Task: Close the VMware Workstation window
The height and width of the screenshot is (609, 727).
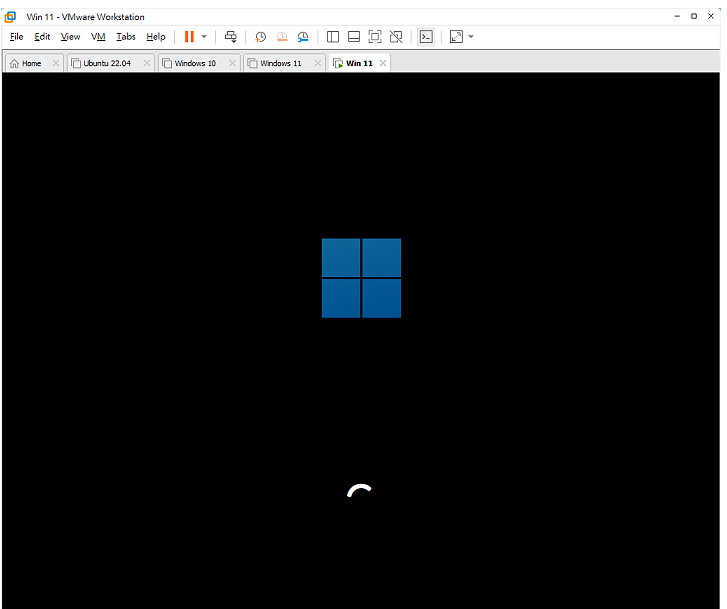Action: click(x=711, y=16)
